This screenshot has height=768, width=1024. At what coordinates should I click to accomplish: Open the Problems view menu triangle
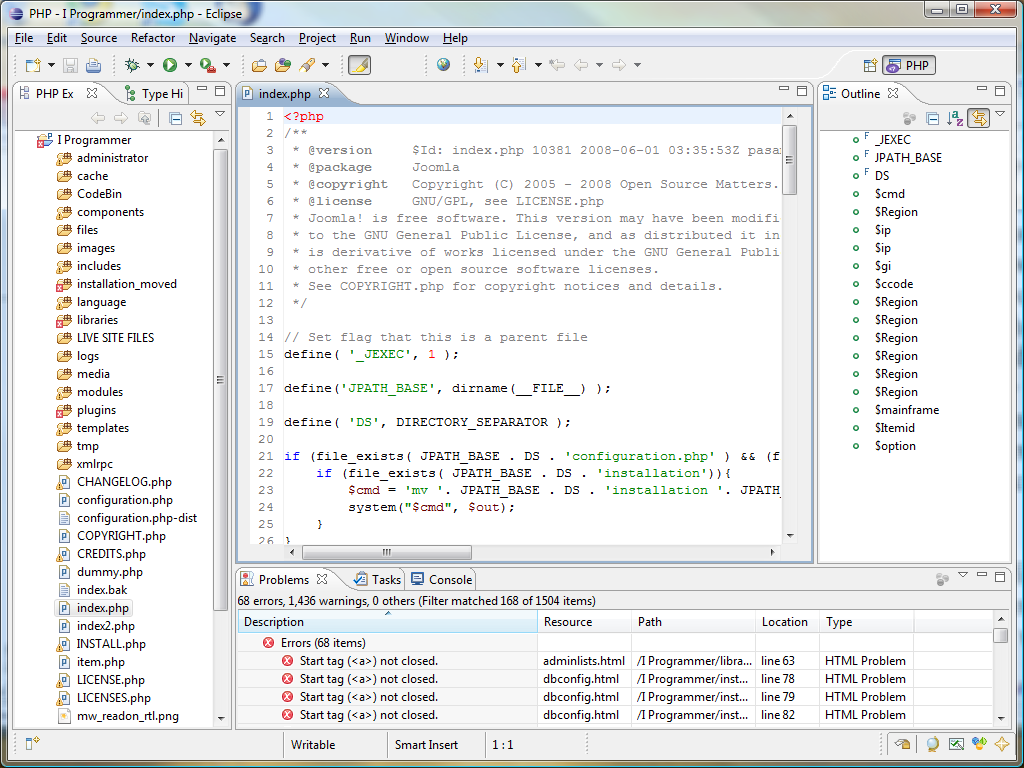(x=963, y=575)
